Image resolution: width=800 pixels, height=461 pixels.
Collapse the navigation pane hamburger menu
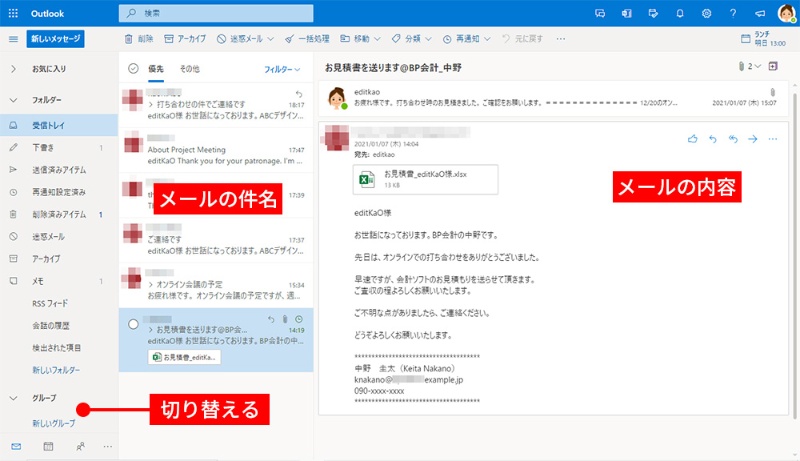click(x=13, y=39)
